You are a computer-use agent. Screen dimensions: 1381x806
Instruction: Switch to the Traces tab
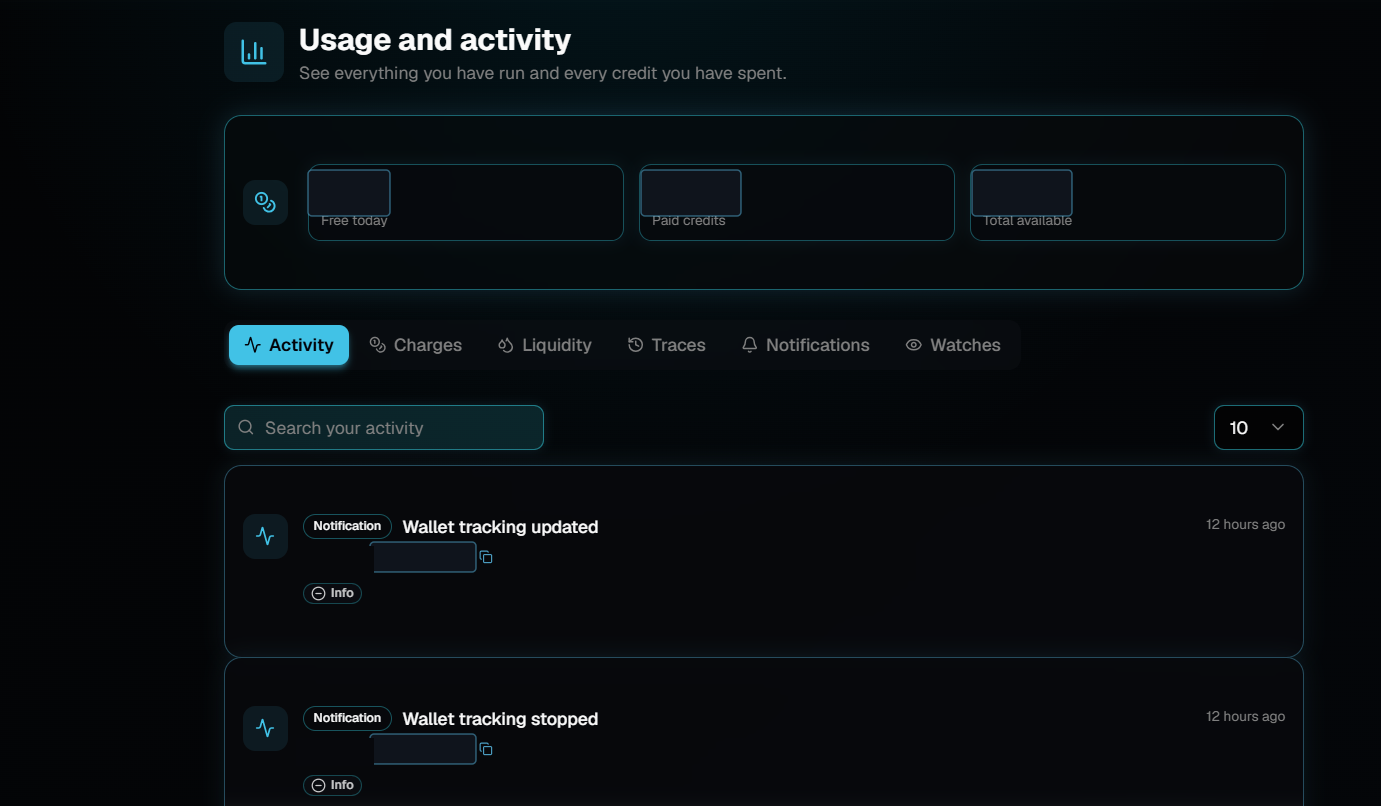pos(666,345)
